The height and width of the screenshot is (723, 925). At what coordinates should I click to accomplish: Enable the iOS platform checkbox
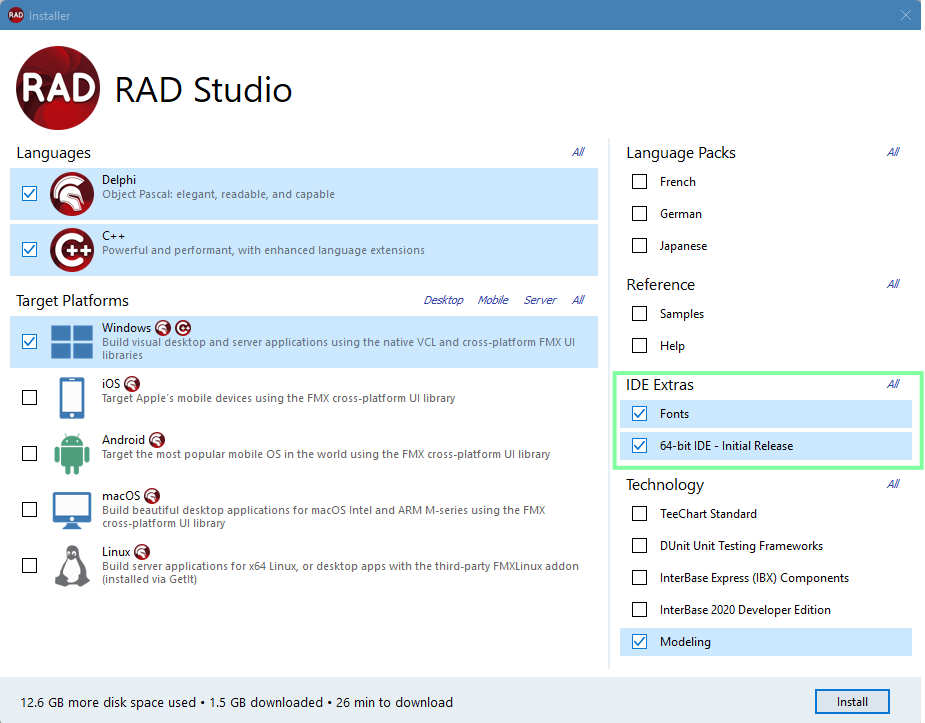[29, 397]
